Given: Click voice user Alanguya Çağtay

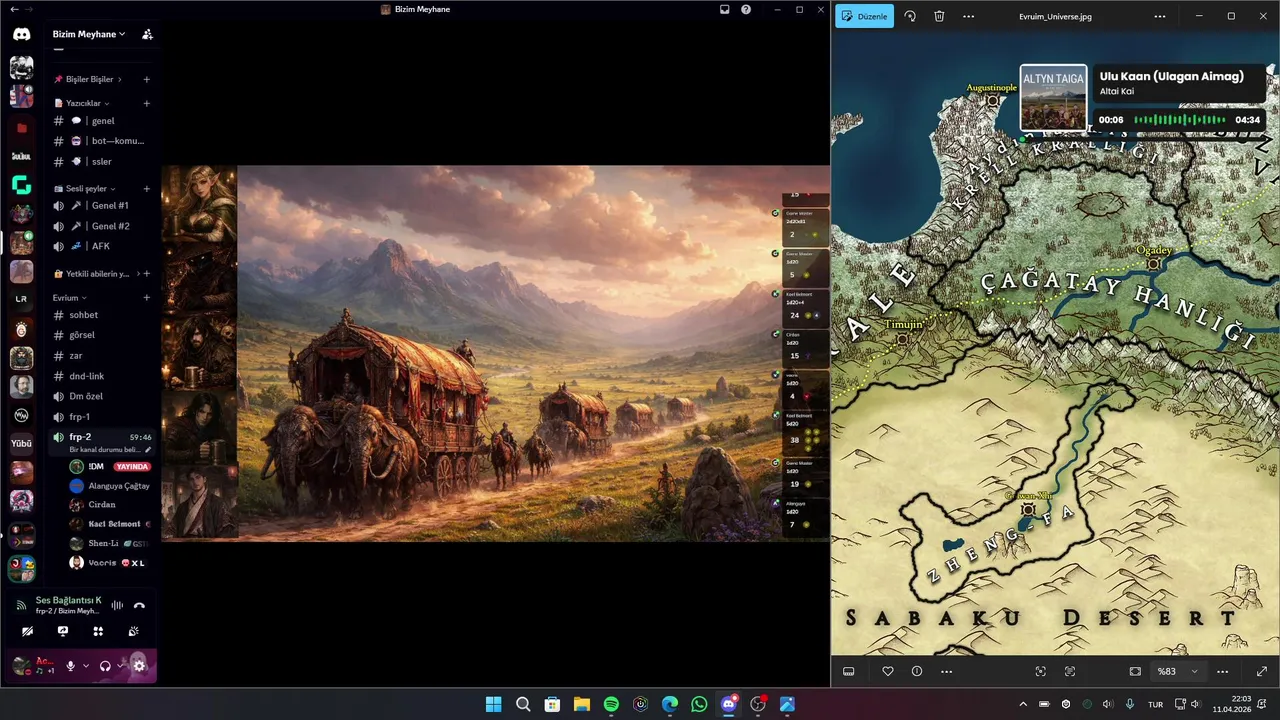Looking at the screenshot, I should coord(110,485).
